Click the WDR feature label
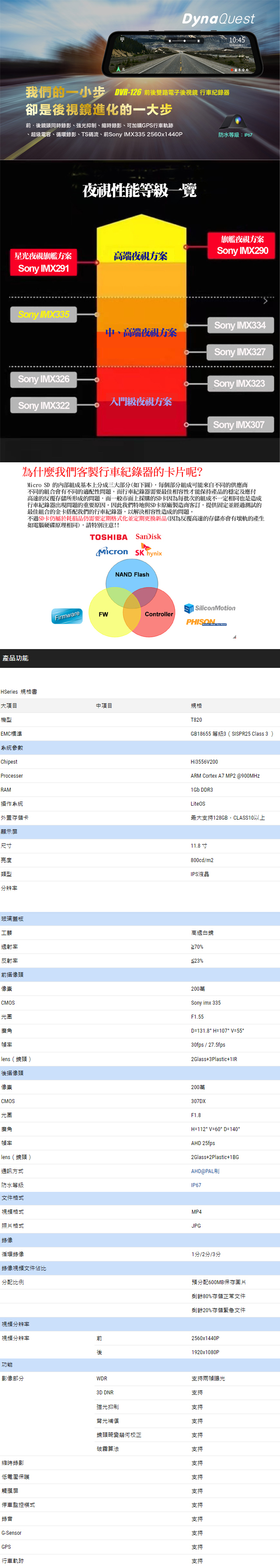This screenshot has width=280, height=1568. click(101, 1378)
